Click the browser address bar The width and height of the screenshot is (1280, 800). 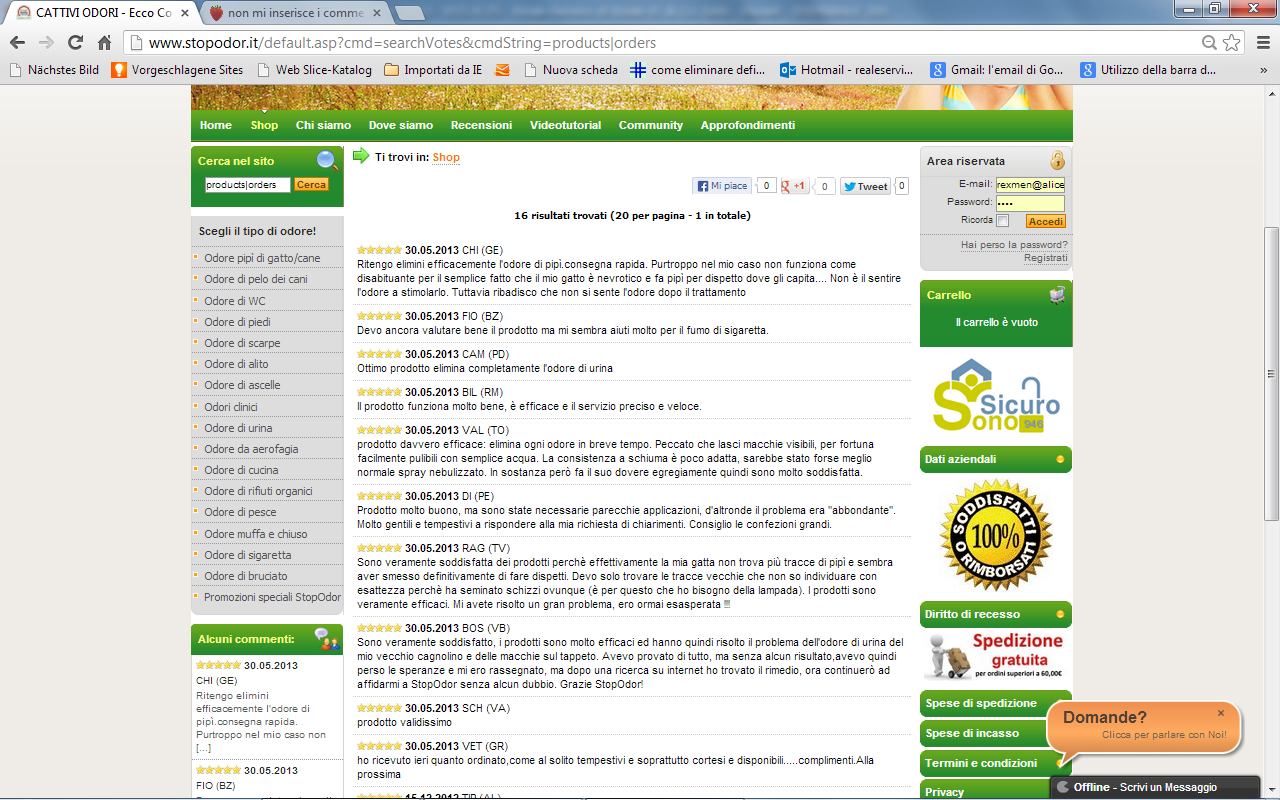pyautogui.click(x=660, y=43)
